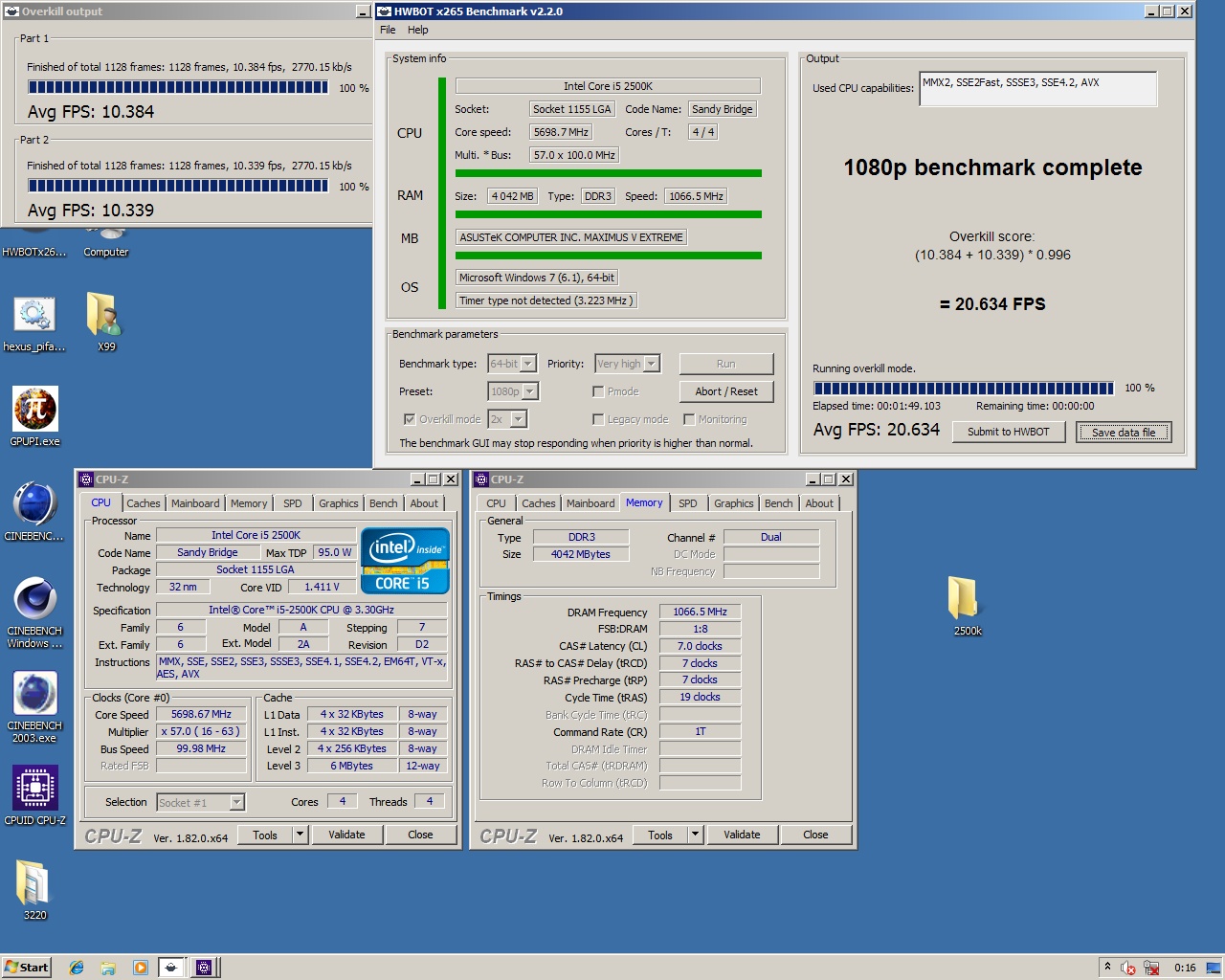Image resolution: width=1225 pixels, height=980 pixels.
Task: Click Part 2 progress bar
Action: pyautogui.click(x=177, y=186)
